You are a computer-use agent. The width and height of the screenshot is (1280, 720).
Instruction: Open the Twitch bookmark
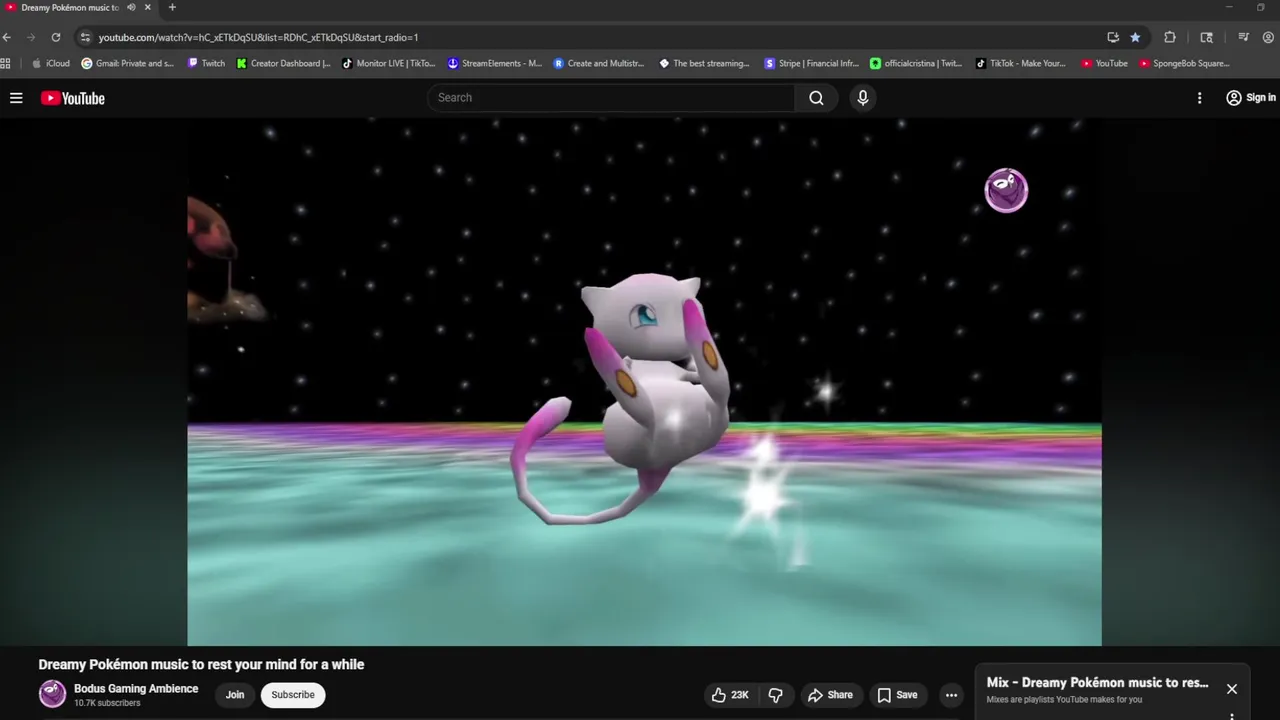point(206,63)
